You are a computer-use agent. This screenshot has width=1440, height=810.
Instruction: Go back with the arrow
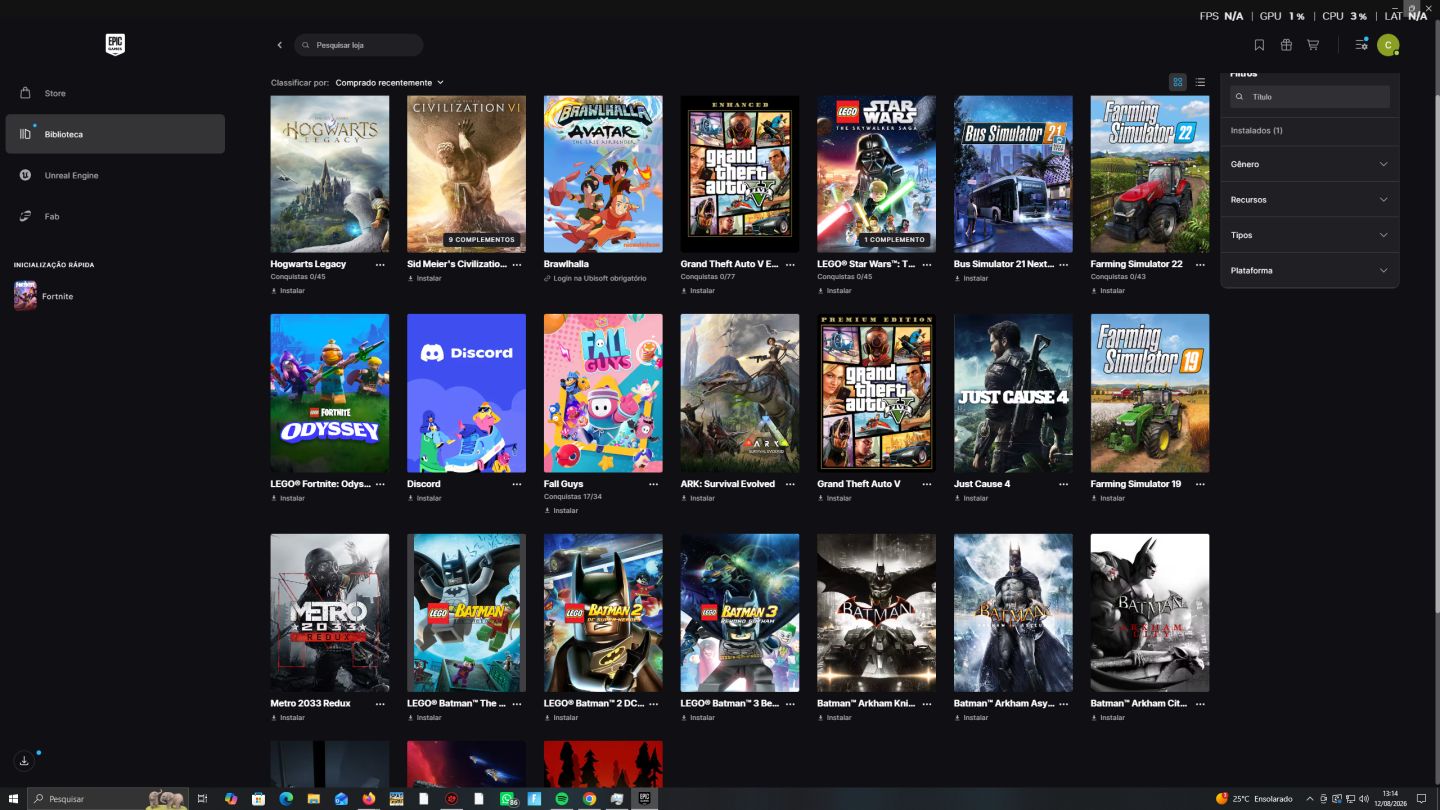pos(280,45)
